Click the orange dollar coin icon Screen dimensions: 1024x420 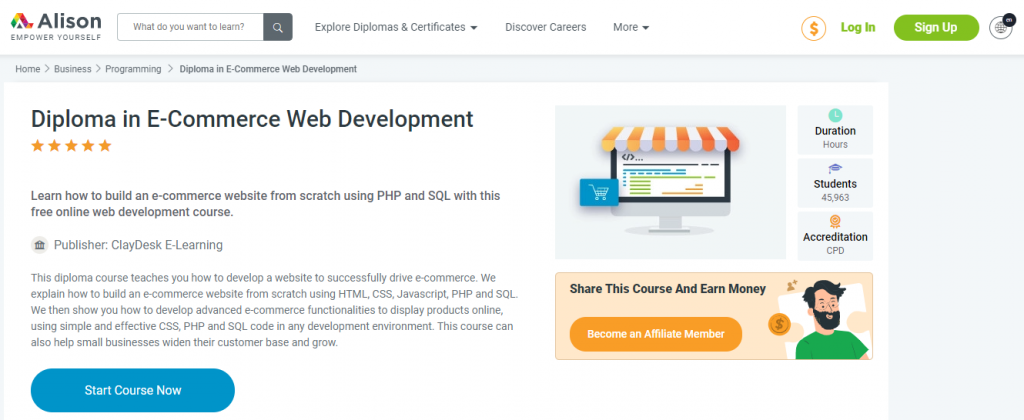(x=814, y=27)
